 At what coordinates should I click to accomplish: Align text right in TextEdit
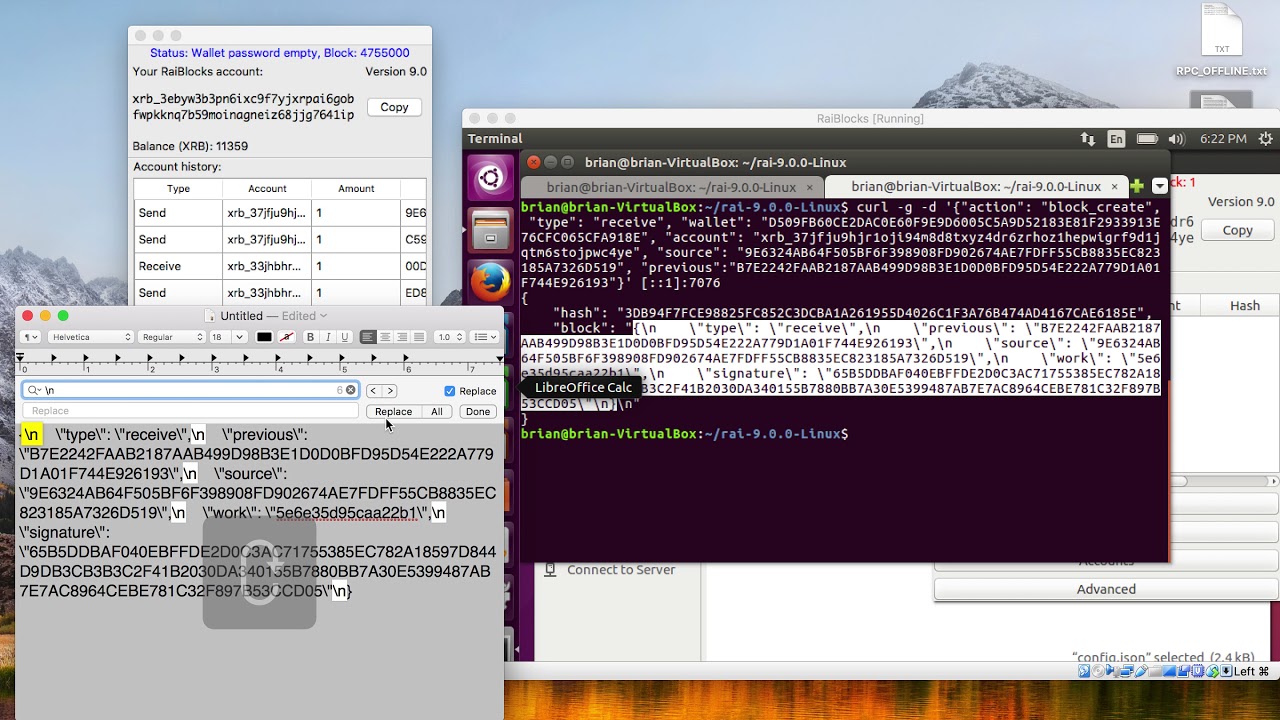pyautogui.click(x=402, y=337)
